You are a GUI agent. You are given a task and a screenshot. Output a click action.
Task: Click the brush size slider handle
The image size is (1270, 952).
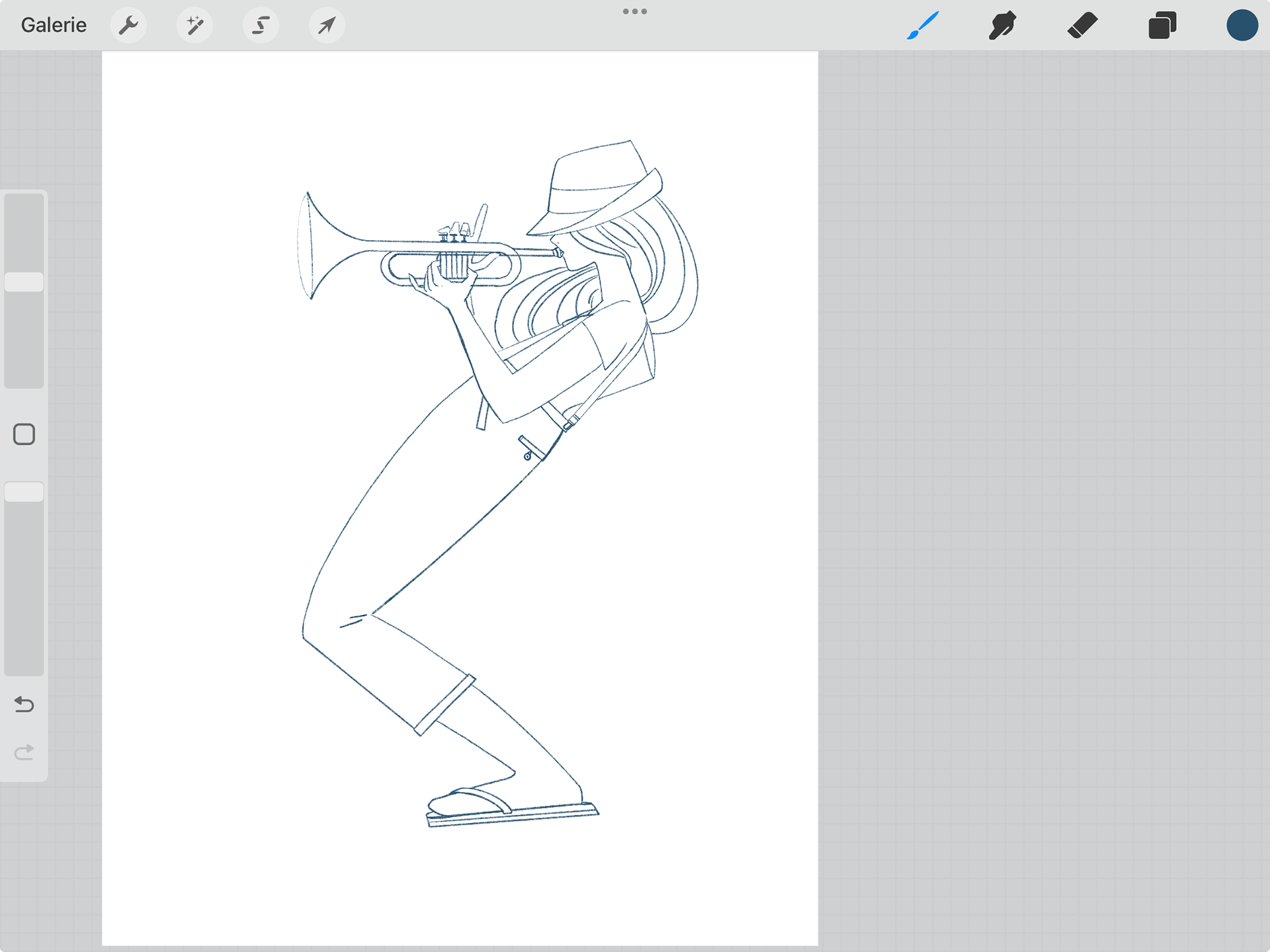point(24,282)
